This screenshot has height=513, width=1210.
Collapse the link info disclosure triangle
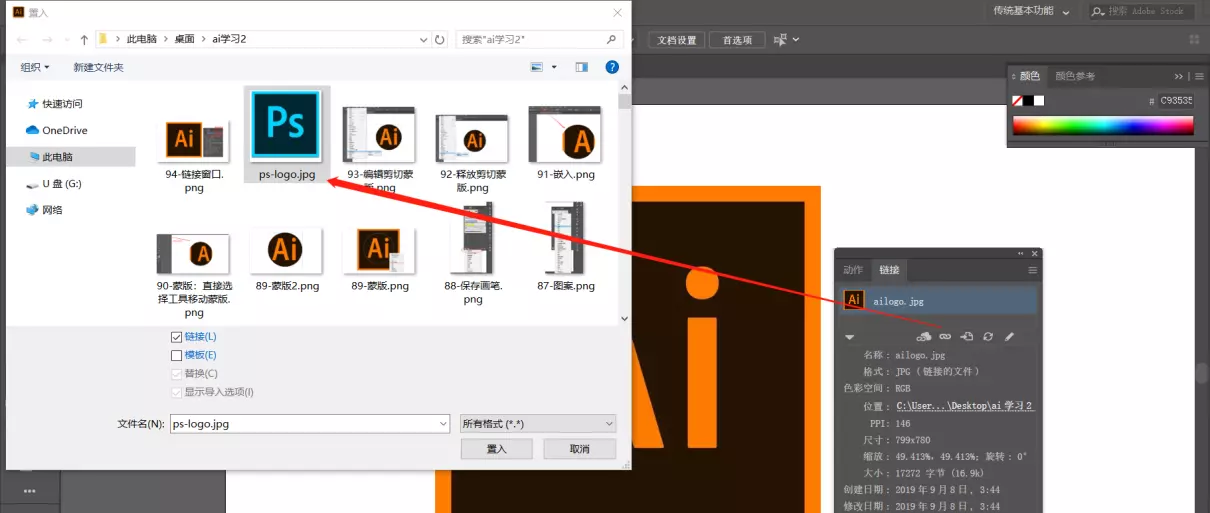click(850, 337)
